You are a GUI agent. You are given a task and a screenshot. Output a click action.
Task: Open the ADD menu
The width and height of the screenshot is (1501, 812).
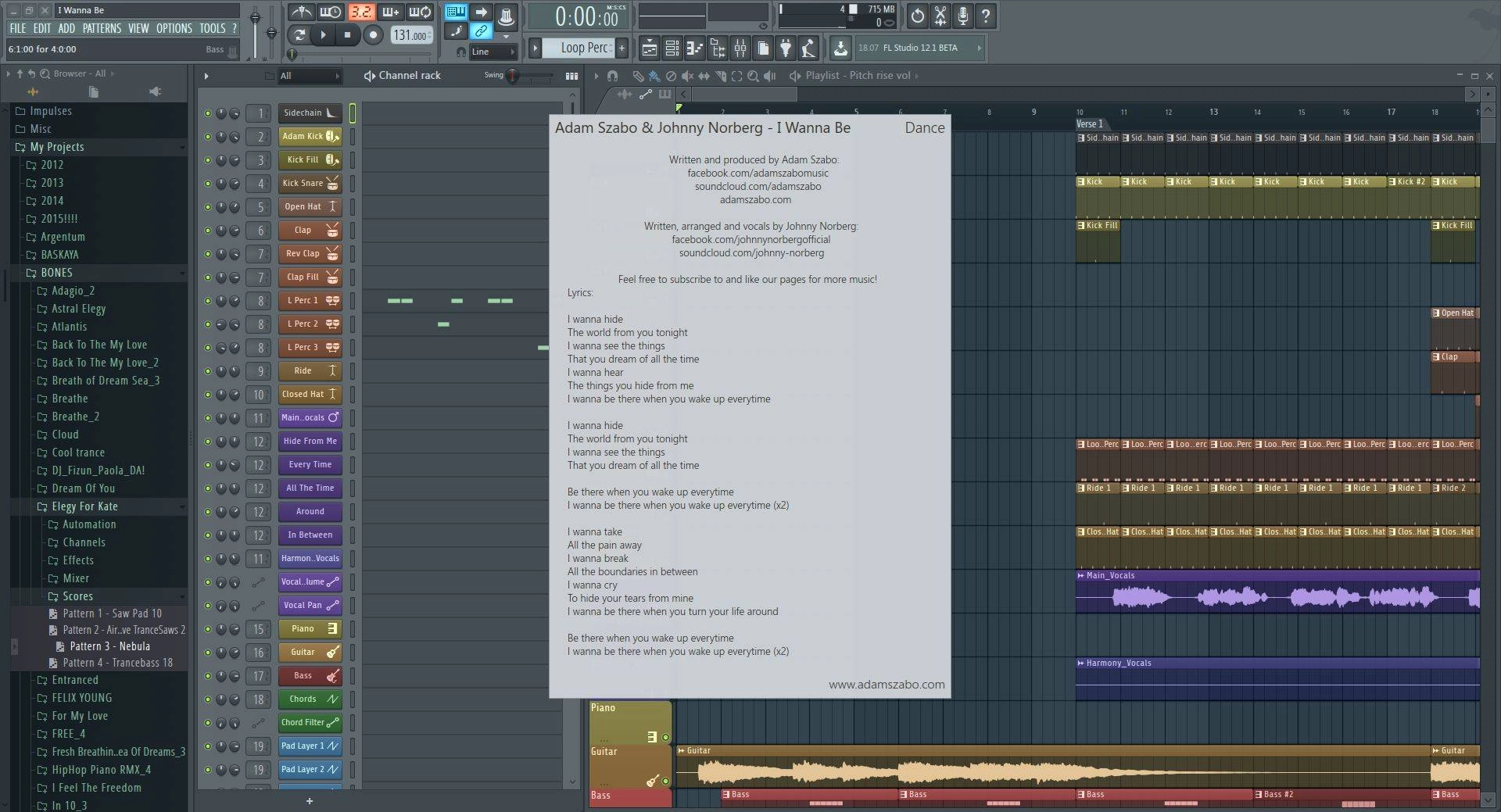click(66, 28)
